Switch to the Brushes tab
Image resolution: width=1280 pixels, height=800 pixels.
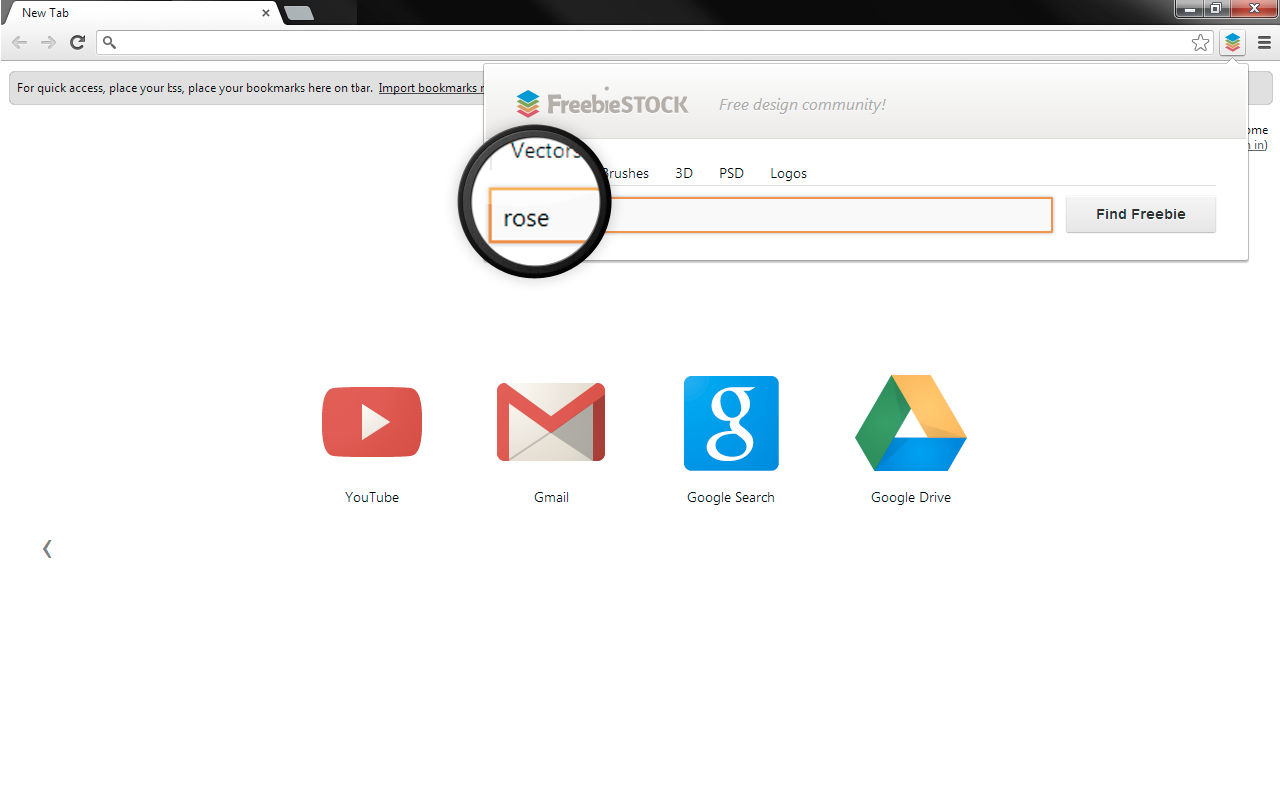[625, 173]
